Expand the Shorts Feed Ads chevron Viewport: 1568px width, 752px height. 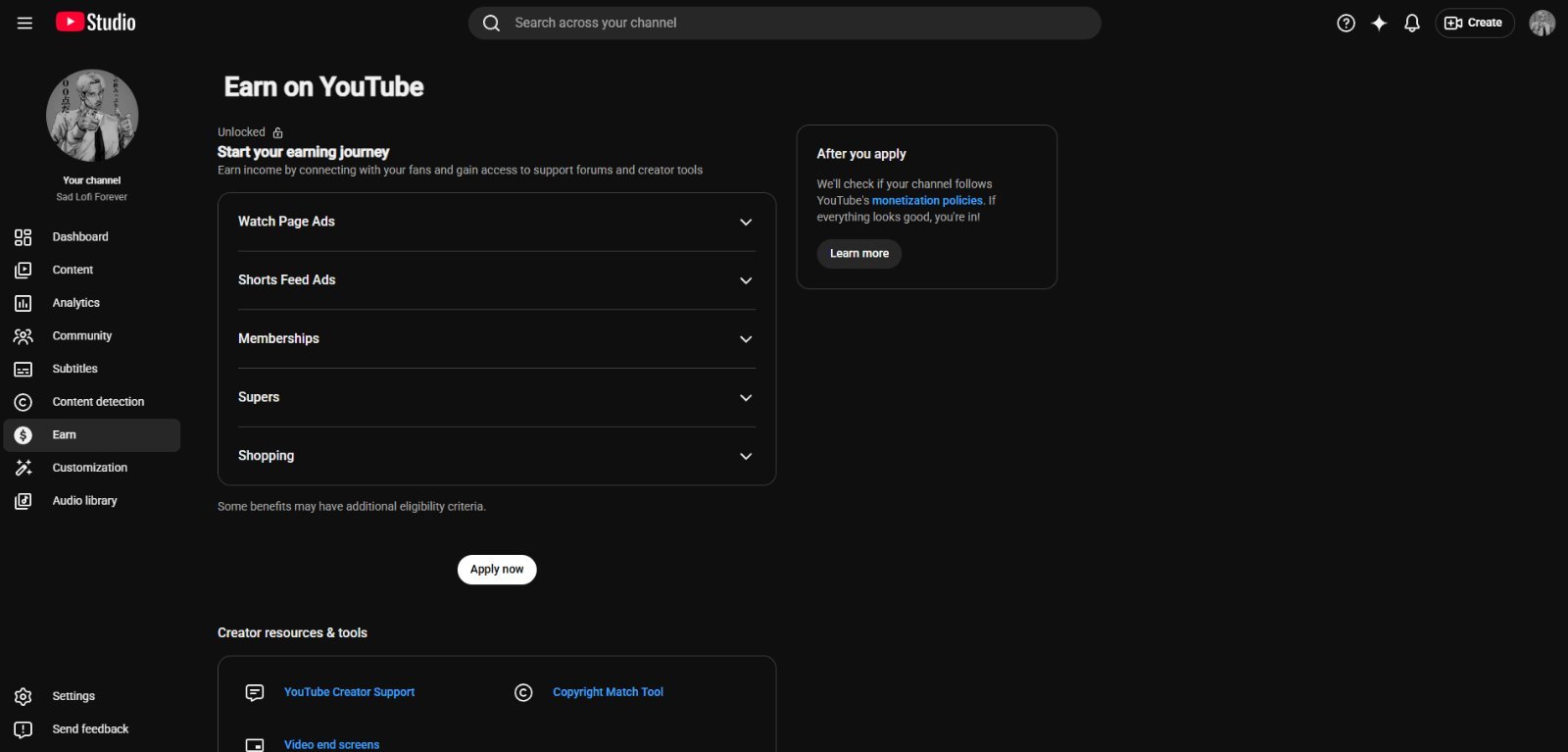click(746, 280)
